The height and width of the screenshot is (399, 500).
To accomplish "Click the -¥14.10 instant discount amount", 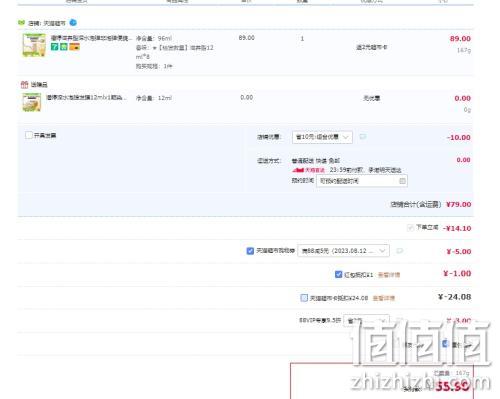I will [457, 228].
